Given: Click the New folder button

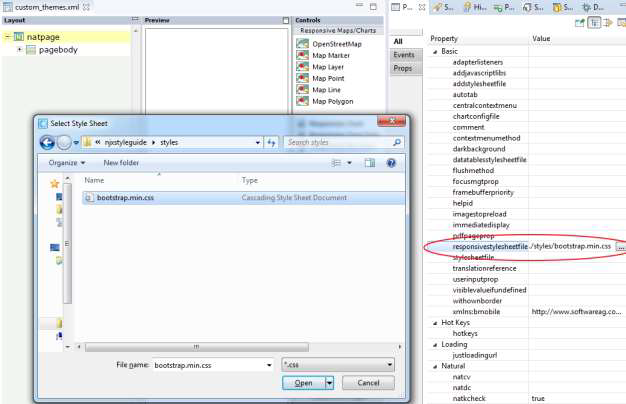Looking at the screenshot, I should point(121,163).
